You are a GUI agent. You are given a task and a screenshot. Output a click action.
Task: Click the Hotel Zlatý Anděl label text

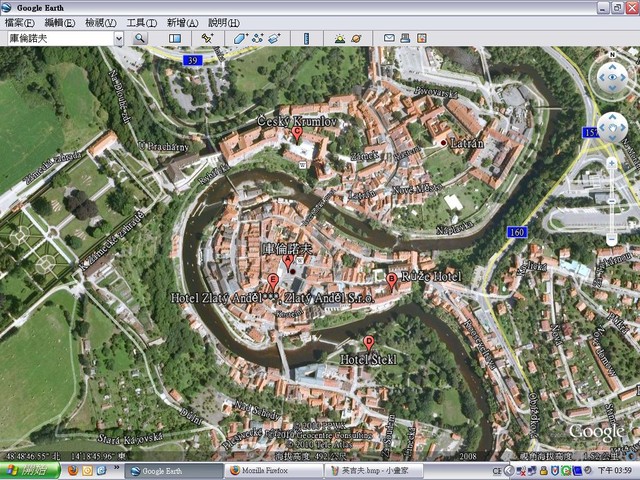[x=272, y=298]
